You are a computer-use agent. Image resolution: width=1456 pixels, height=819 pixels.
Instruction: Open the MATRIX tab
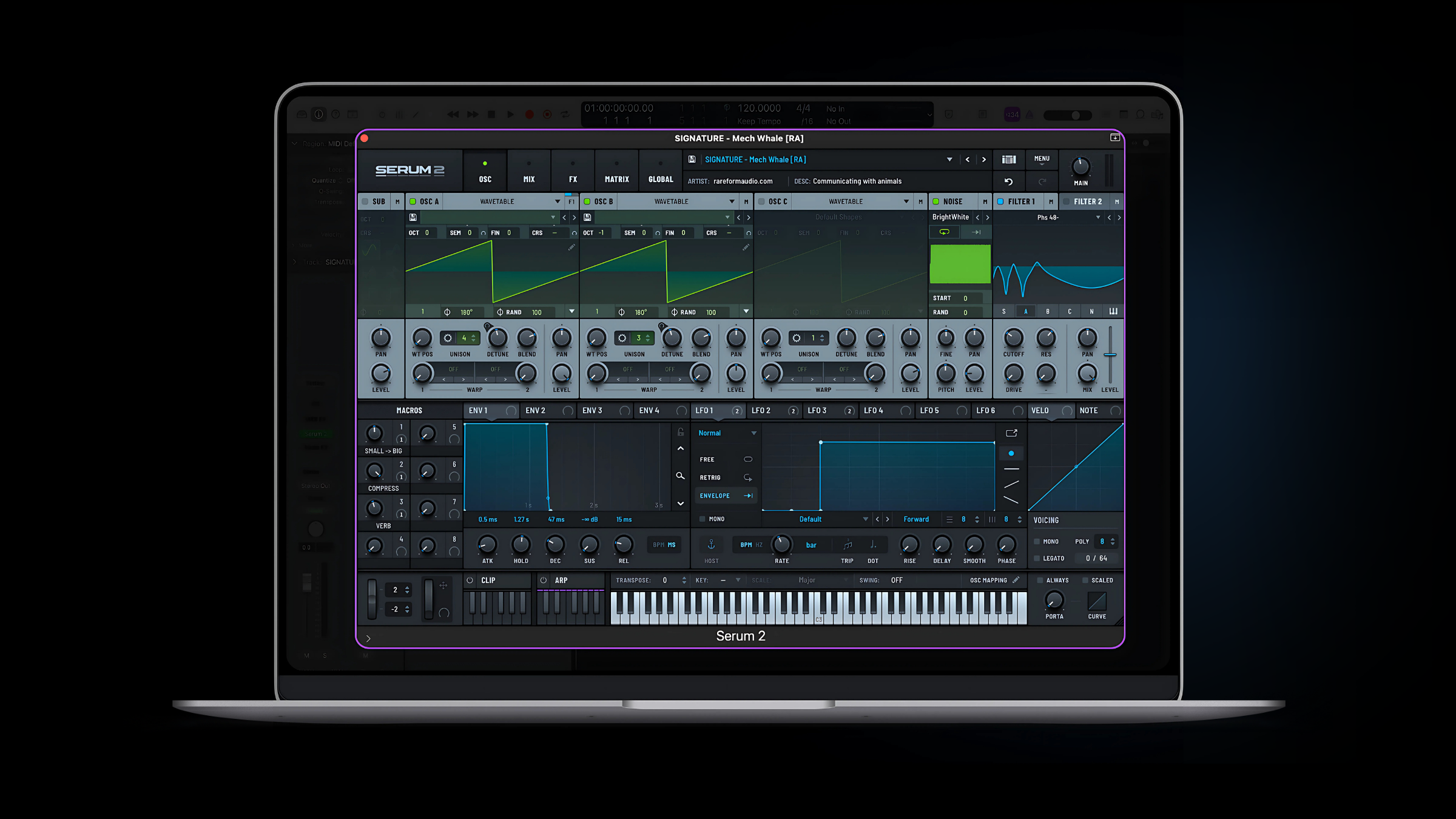click(617, 172)
